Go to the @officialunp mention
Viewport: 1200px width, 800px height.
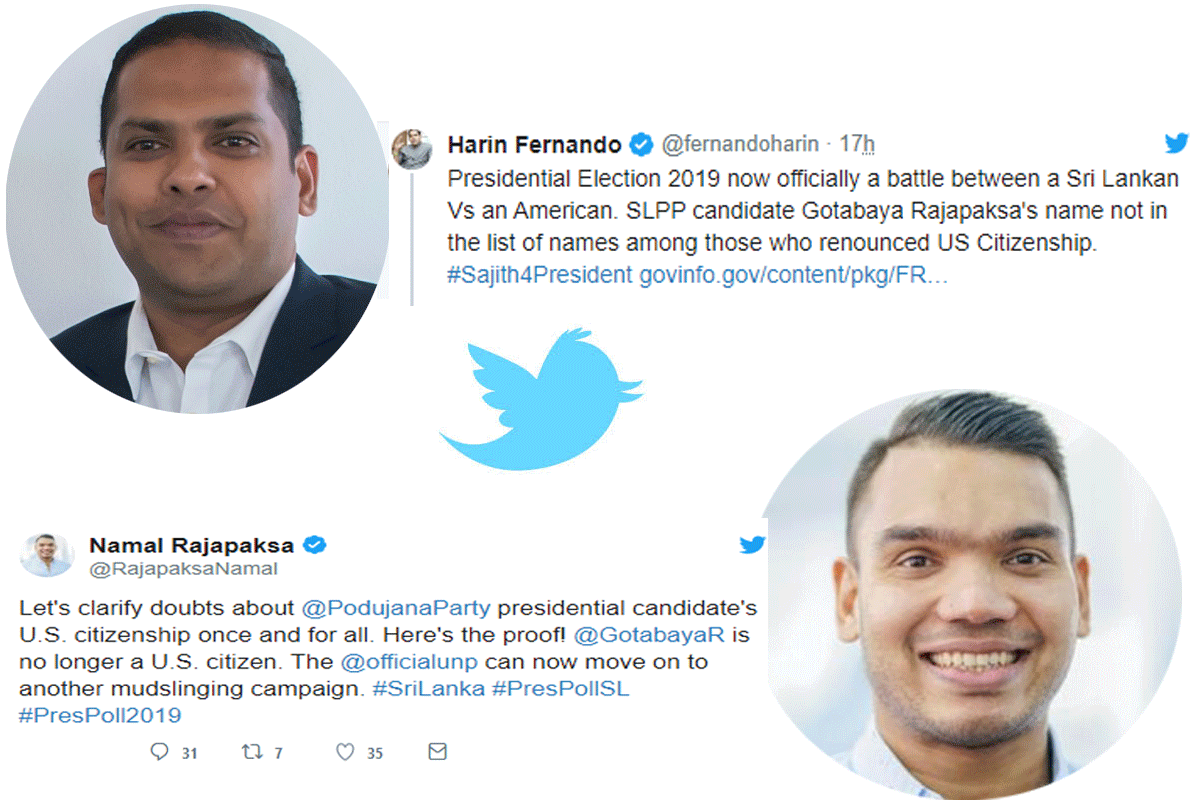[x=409, y=662]
